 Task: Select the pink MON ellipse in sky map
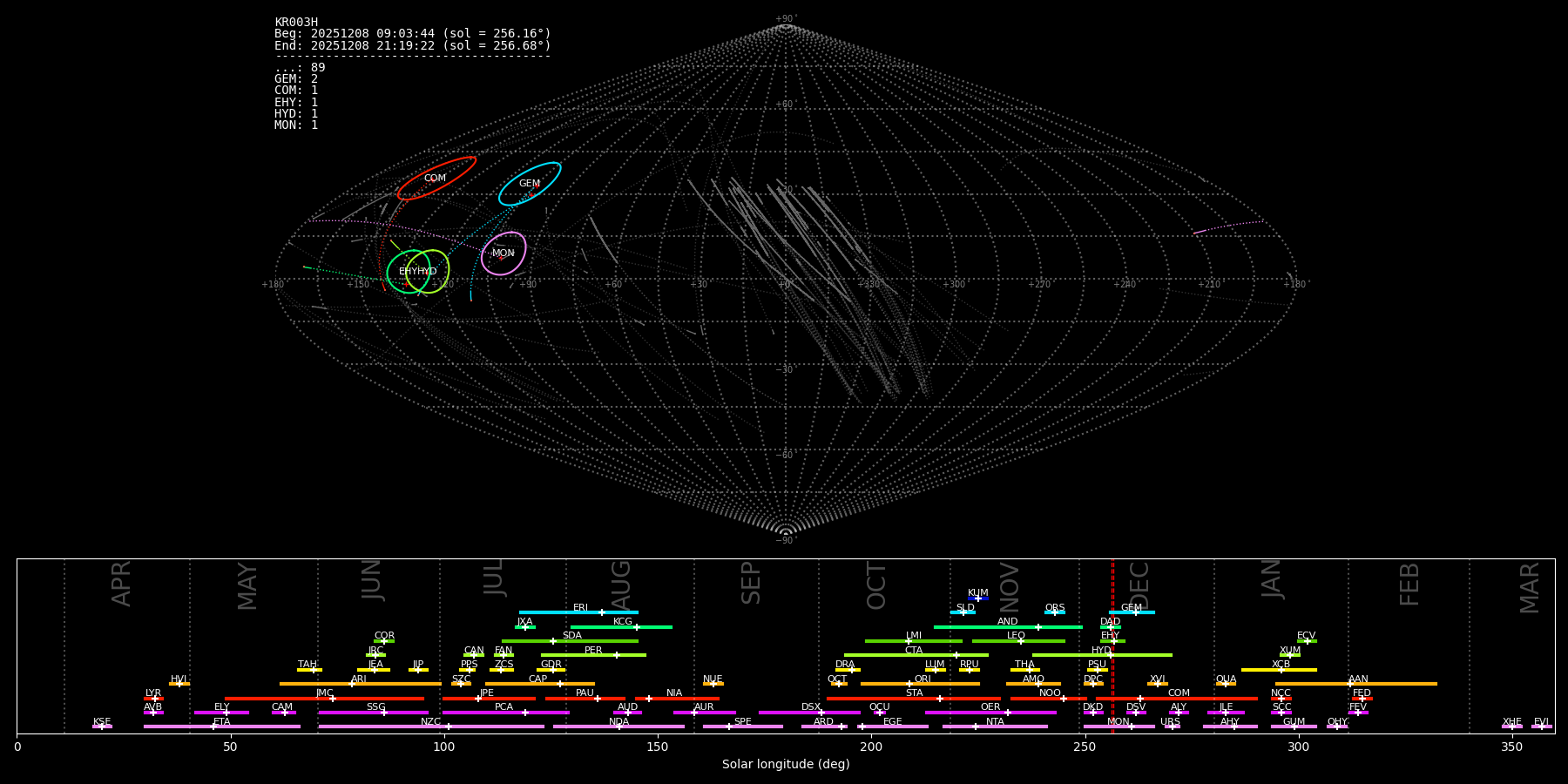click(504, 253)
